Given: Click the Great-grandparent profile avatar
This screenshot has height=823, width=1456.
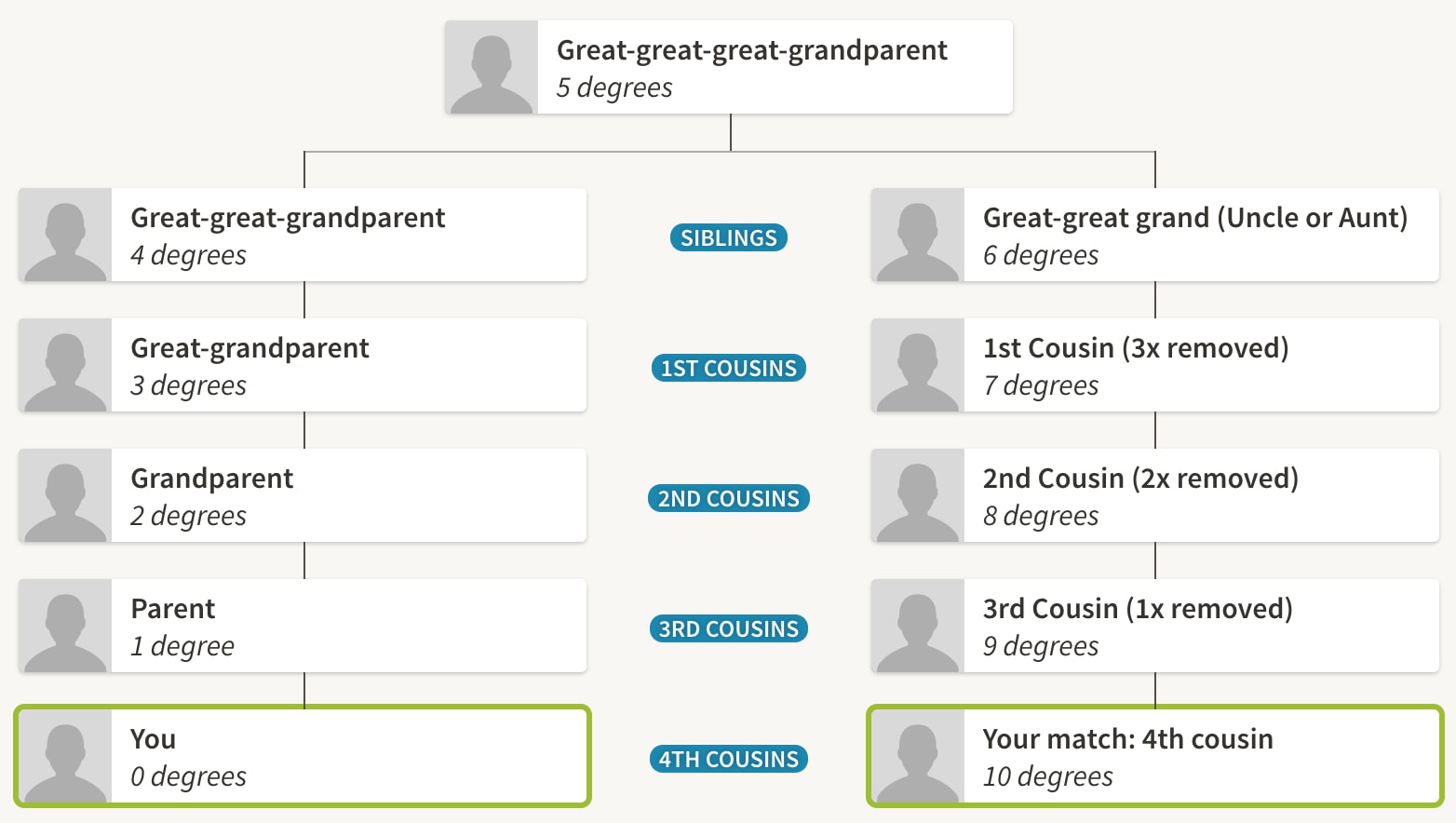Looking at the screenshot, I should click(x=65, y=366).
